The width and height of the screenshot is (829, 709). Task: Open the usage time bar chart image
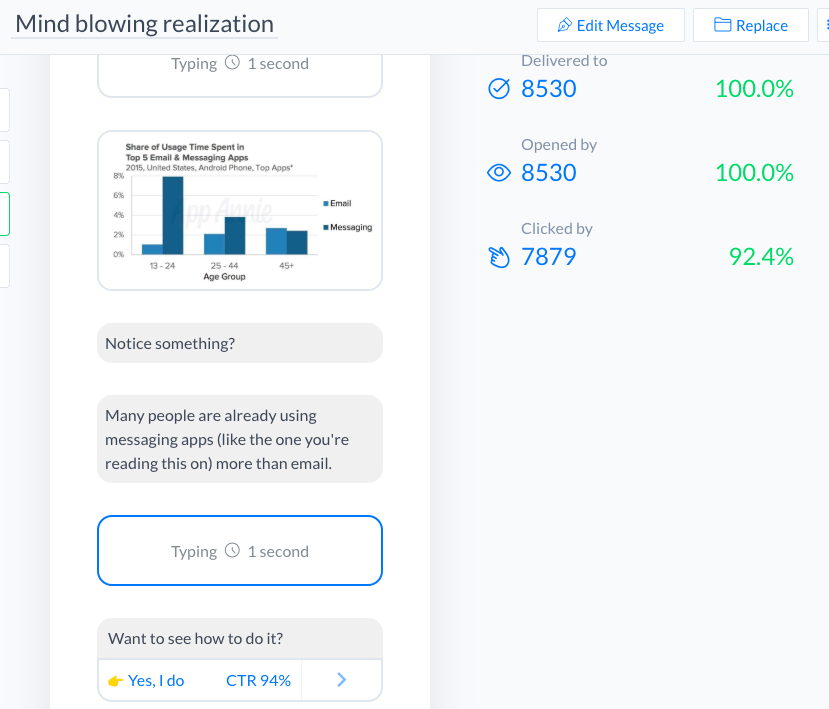click(240, 210)
